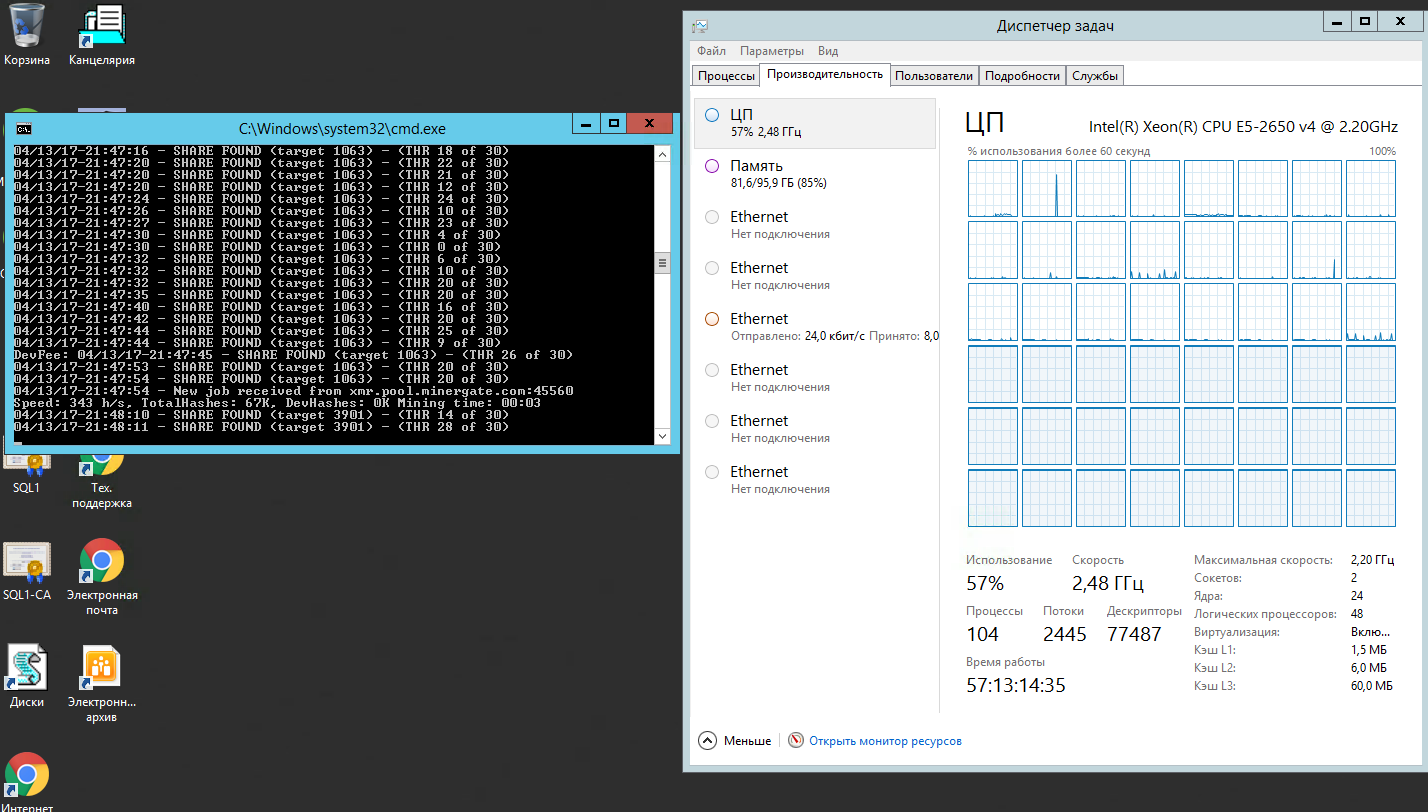Viewport: 1428px width, 812px height.
Task: Click the Intel(R) Xeon(R) CPU E5-2650 v4 label
Action: point(1243,126)
